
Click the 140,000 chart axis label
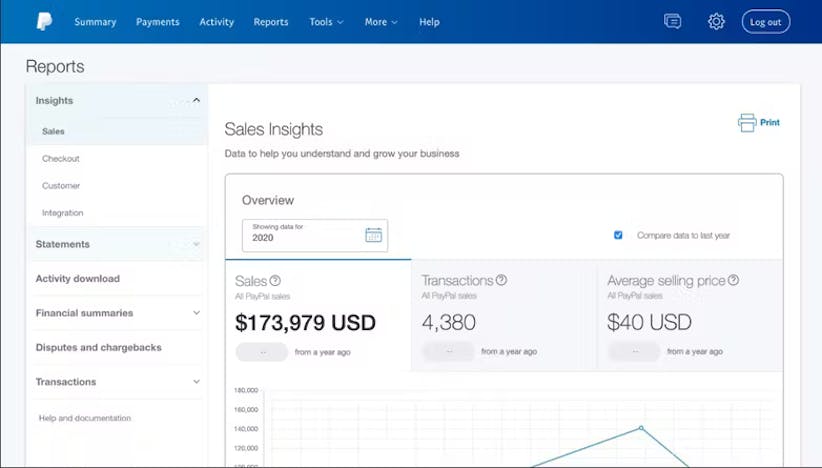tap(246, 429)
